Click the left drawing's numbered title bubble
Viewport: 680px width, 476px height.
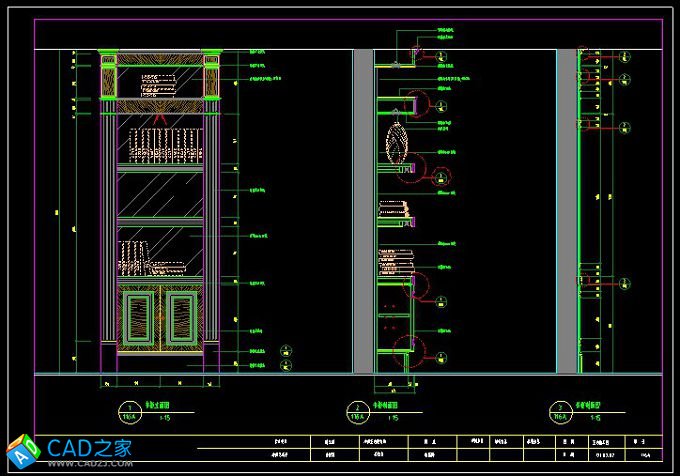click(128, 409)
